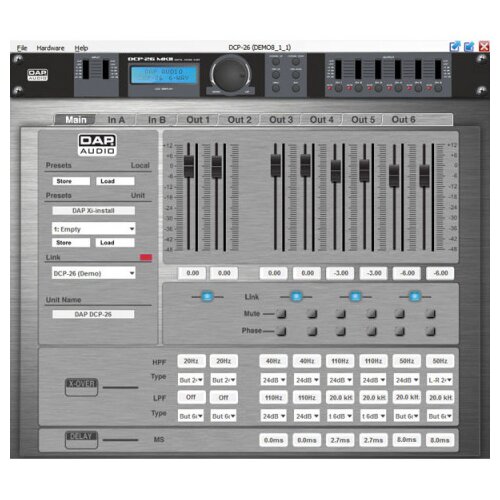Invert phase on output channel 3
Screen dimensions: 500x500
[341, 331]
